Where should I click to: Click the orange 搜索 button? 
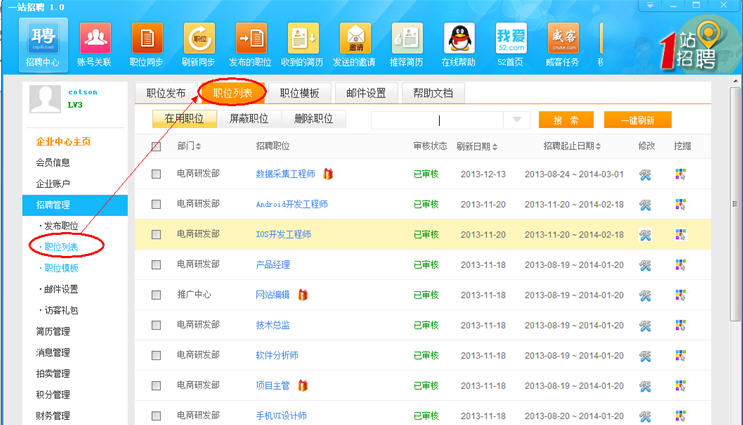point(566,120)
